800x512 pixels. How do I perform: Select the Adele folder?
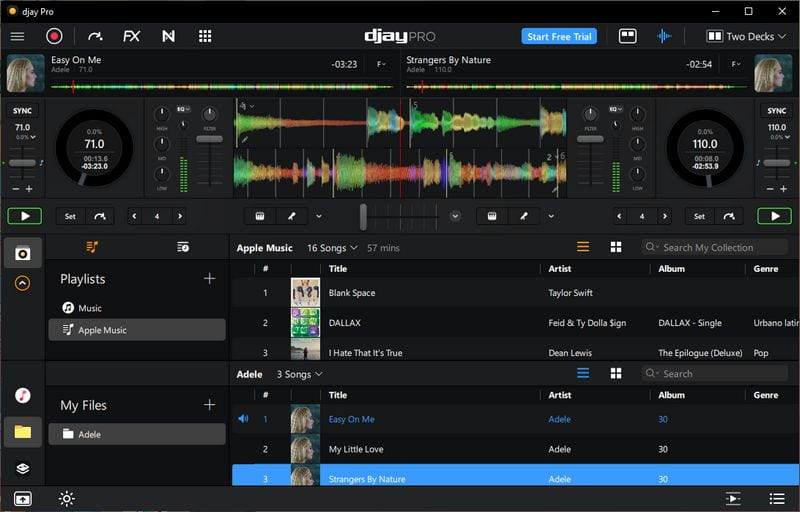pos(137,434)
